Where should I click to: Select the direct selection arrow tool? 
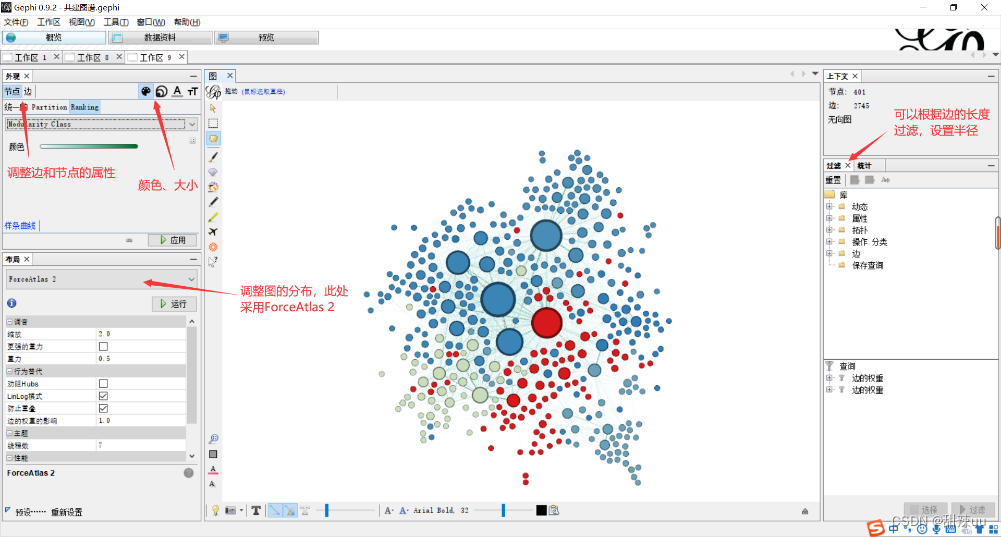[x=213, y=109]
